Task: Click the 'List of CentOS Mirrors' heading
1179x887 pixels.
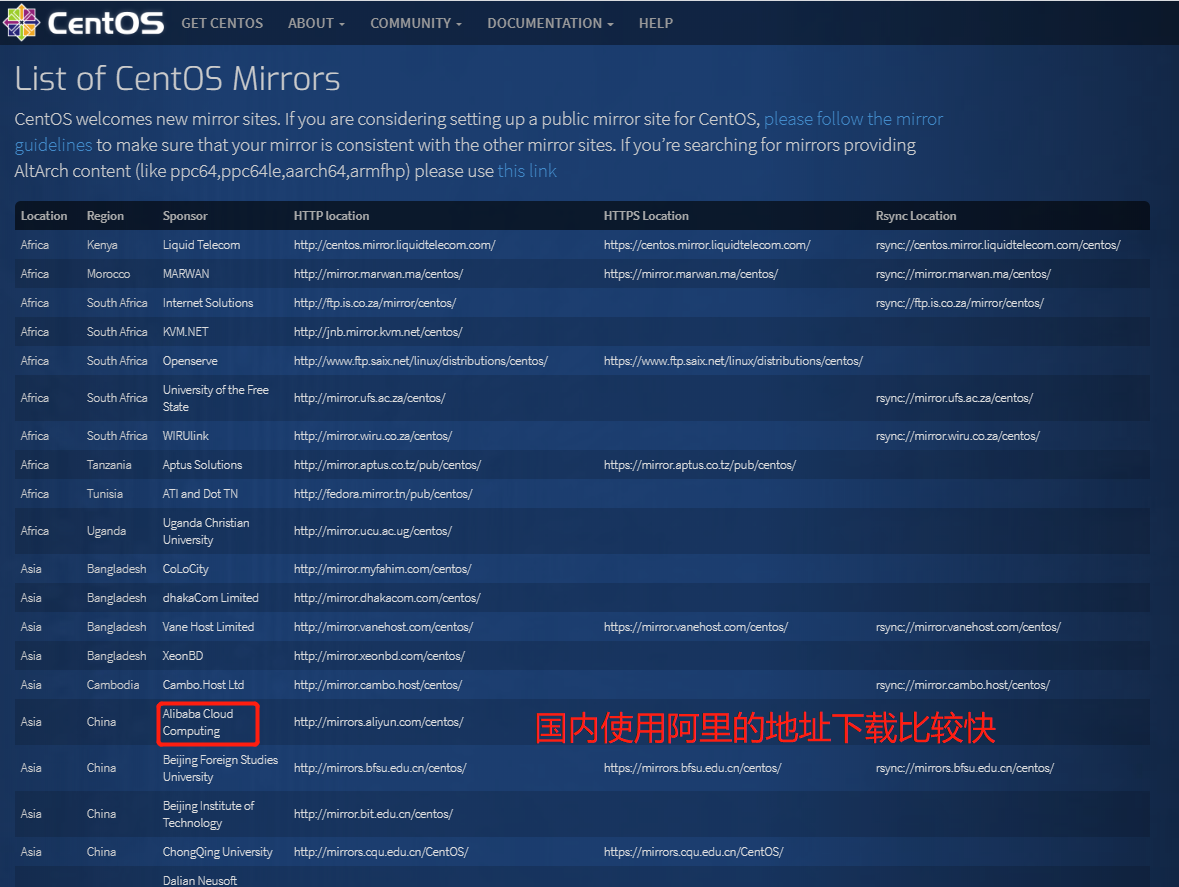Action: pyautogui.click(x=177, y=78)
